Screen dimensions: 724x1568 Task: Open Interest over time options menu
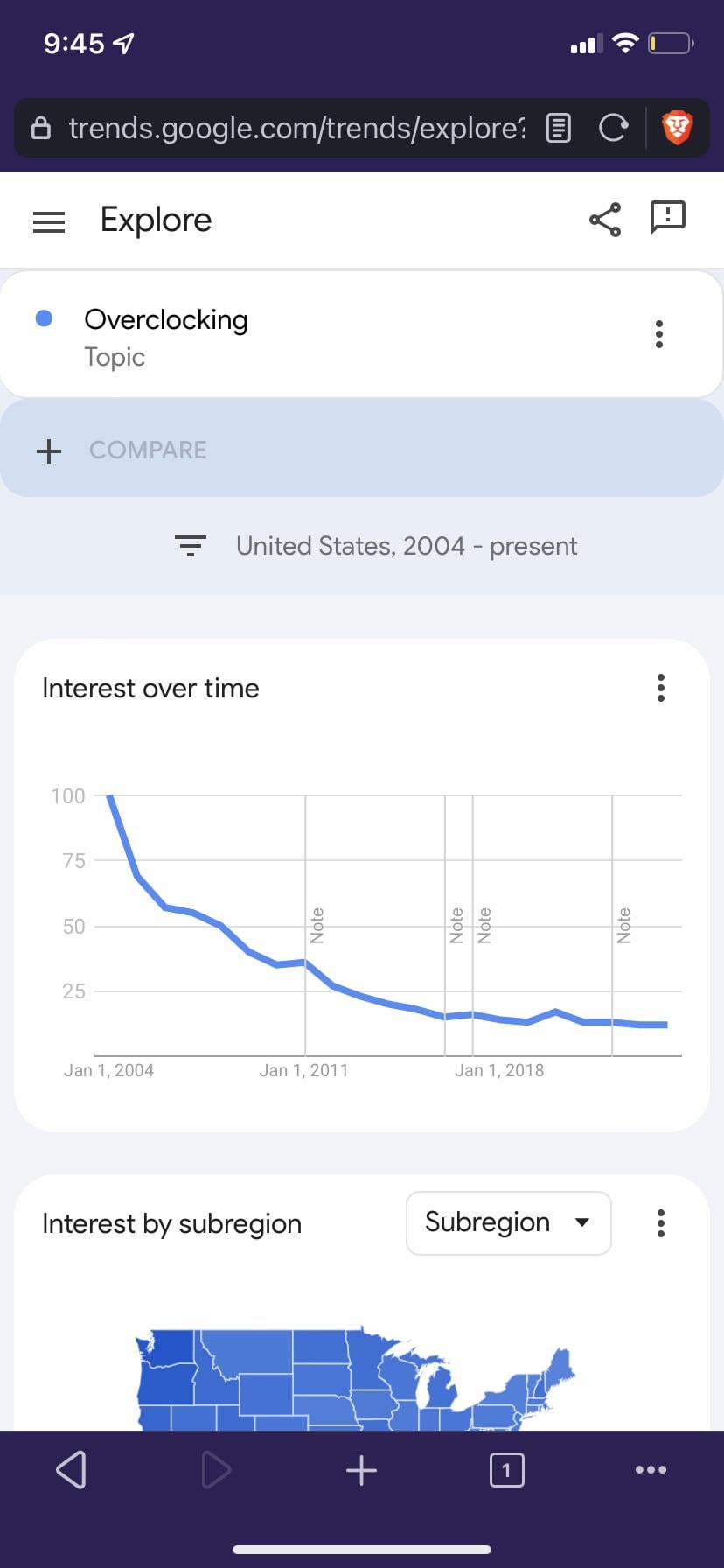661,688
